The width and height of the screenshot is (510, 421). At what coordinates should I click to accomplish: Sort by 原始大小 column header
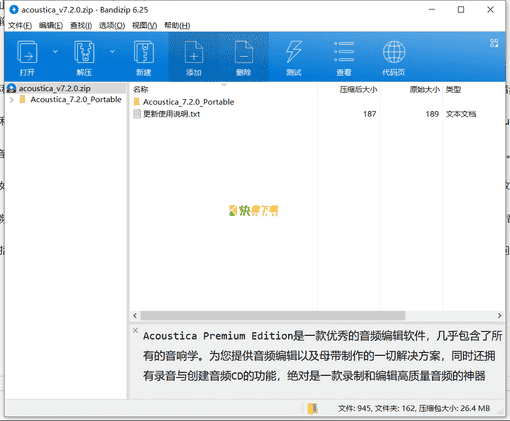(x=425, y=89)
